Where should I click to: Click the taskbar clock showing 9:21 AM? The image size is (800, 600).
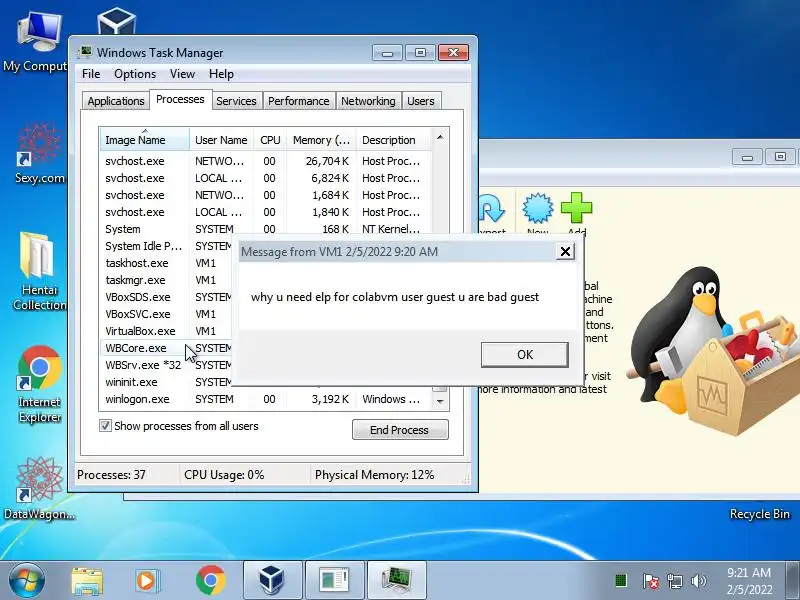click(749, 581)
